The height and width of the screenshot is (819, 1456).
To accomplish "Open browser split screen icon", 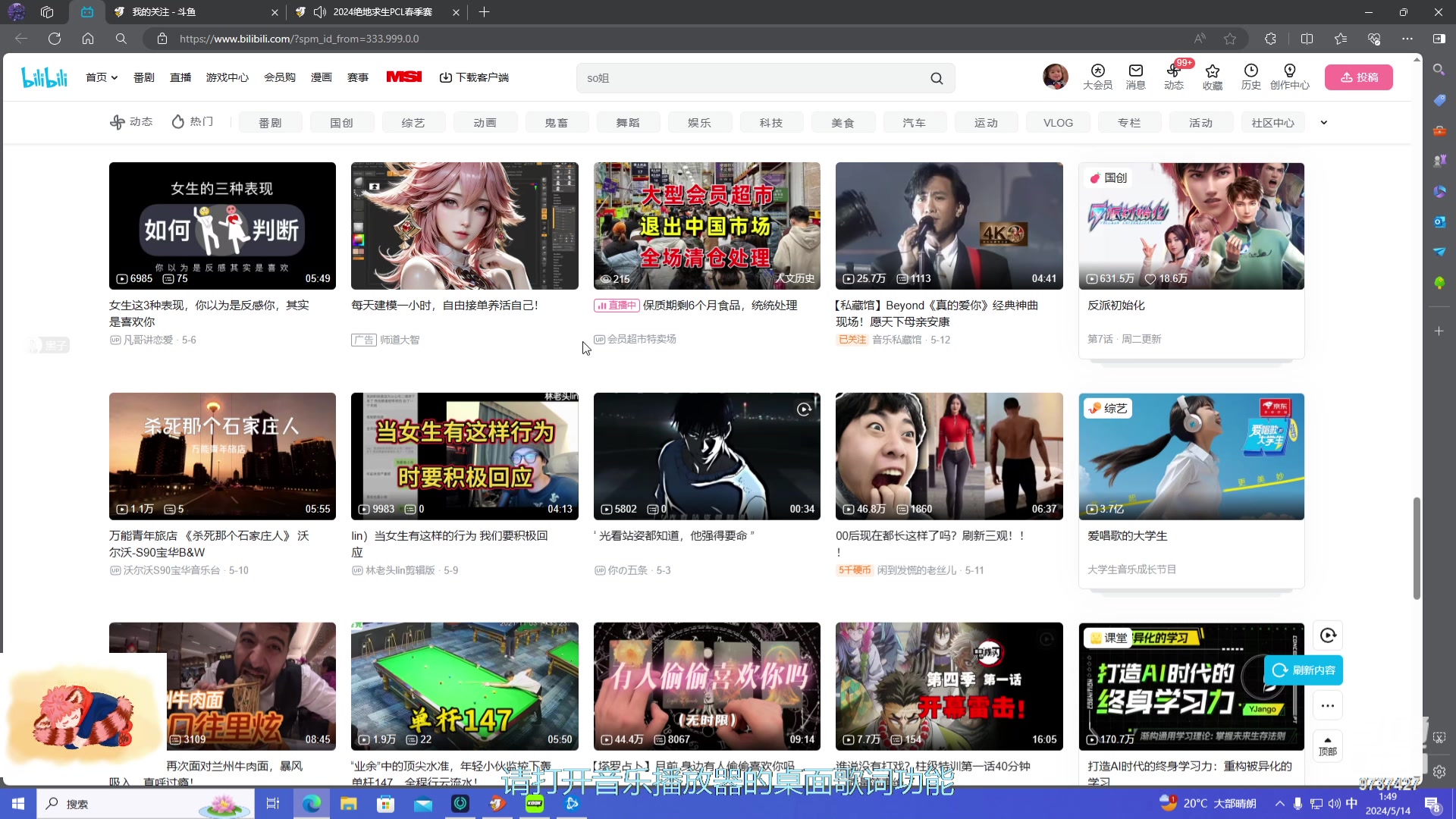I will click(x=1307, y=39).
